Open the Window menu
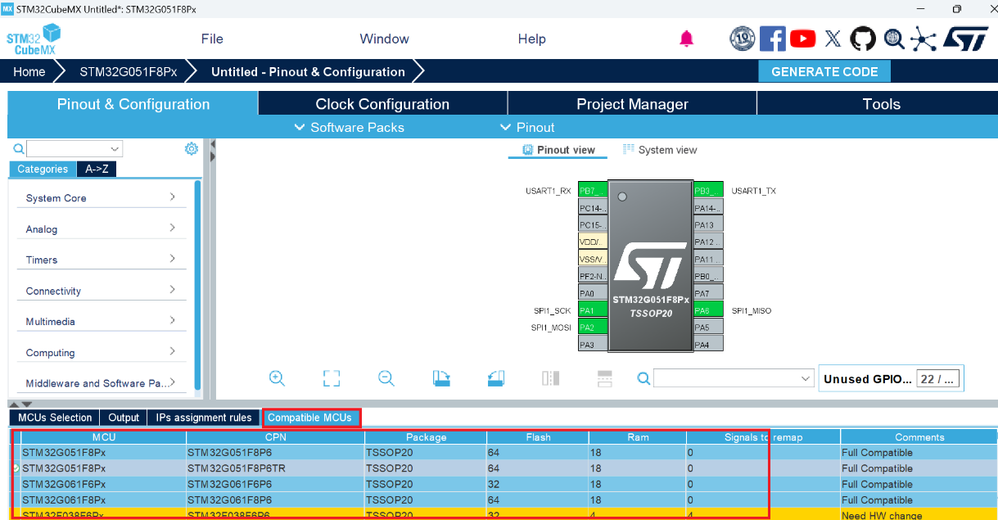The width and height of the screenshot is (998, 520). tap(384, 39)
